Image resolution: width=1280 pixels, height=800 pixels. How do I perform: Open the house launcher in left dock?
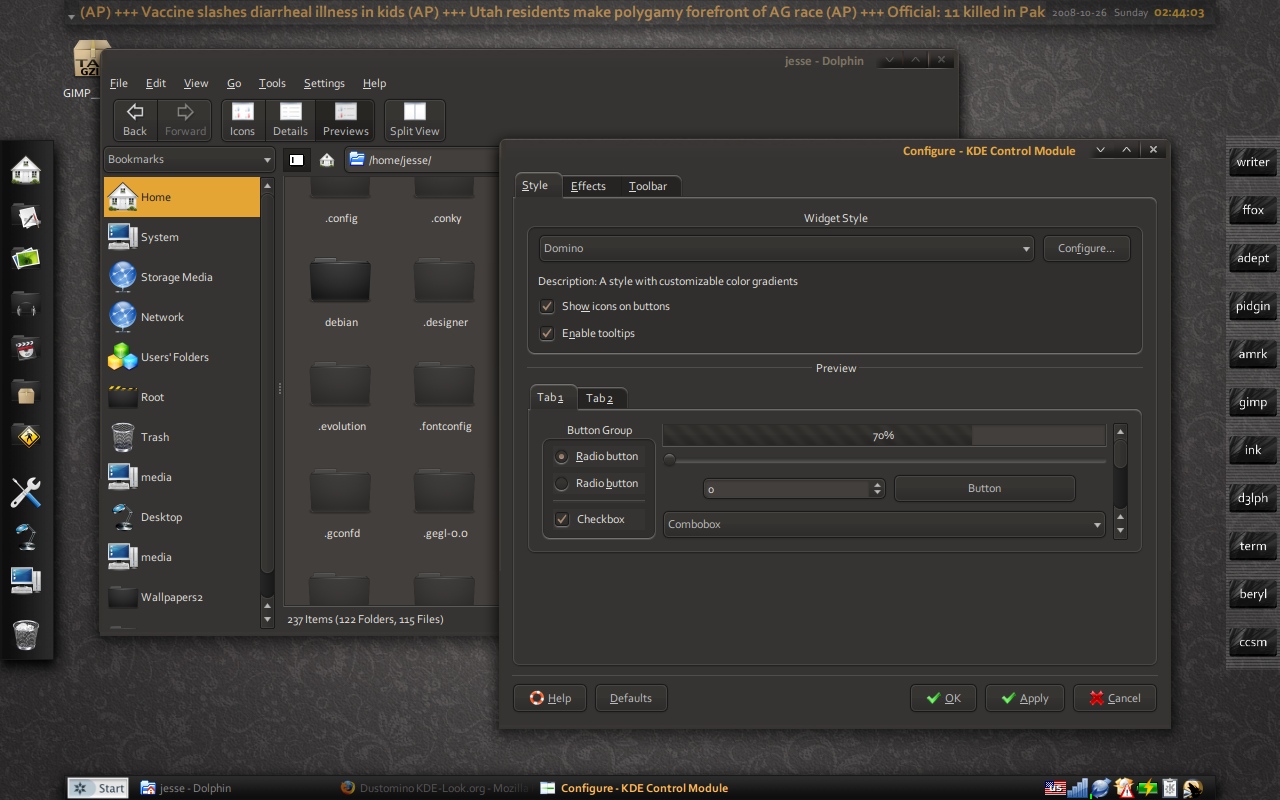pyautogui.click(x=26, y=170)
